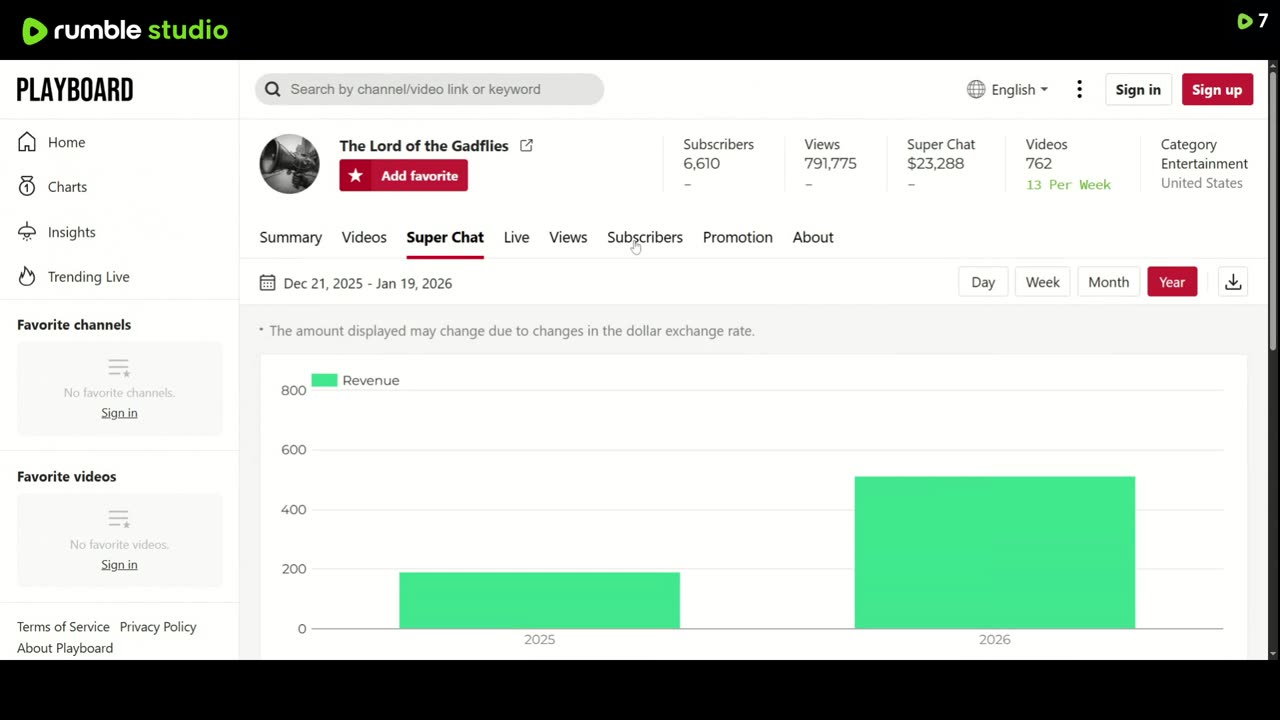The width and height of the screenshot is (1280, 720).
Task: Switch to the Live tab
Action: tap(516, 237)
